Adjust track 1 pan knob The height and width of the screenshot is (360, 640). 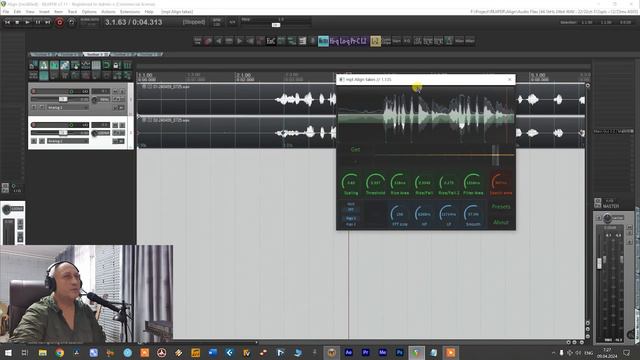[x=95, y=100]
